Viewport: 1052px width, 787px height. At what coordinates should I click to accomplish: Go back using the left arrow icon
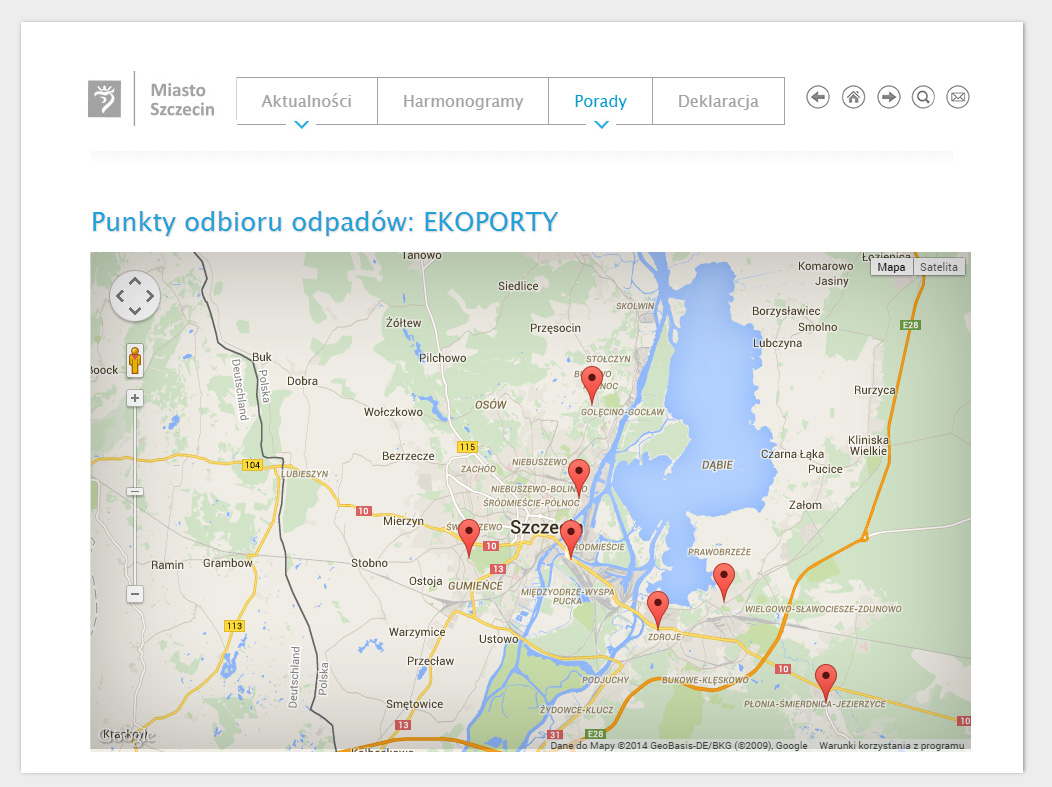[817, 97]
